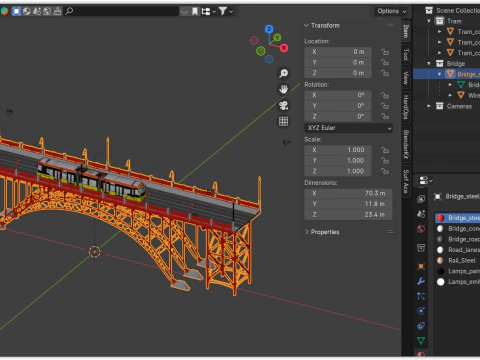Click the blue Z axis on navigation gizmo
Screen dimensions: 480x360
point(269,29)
